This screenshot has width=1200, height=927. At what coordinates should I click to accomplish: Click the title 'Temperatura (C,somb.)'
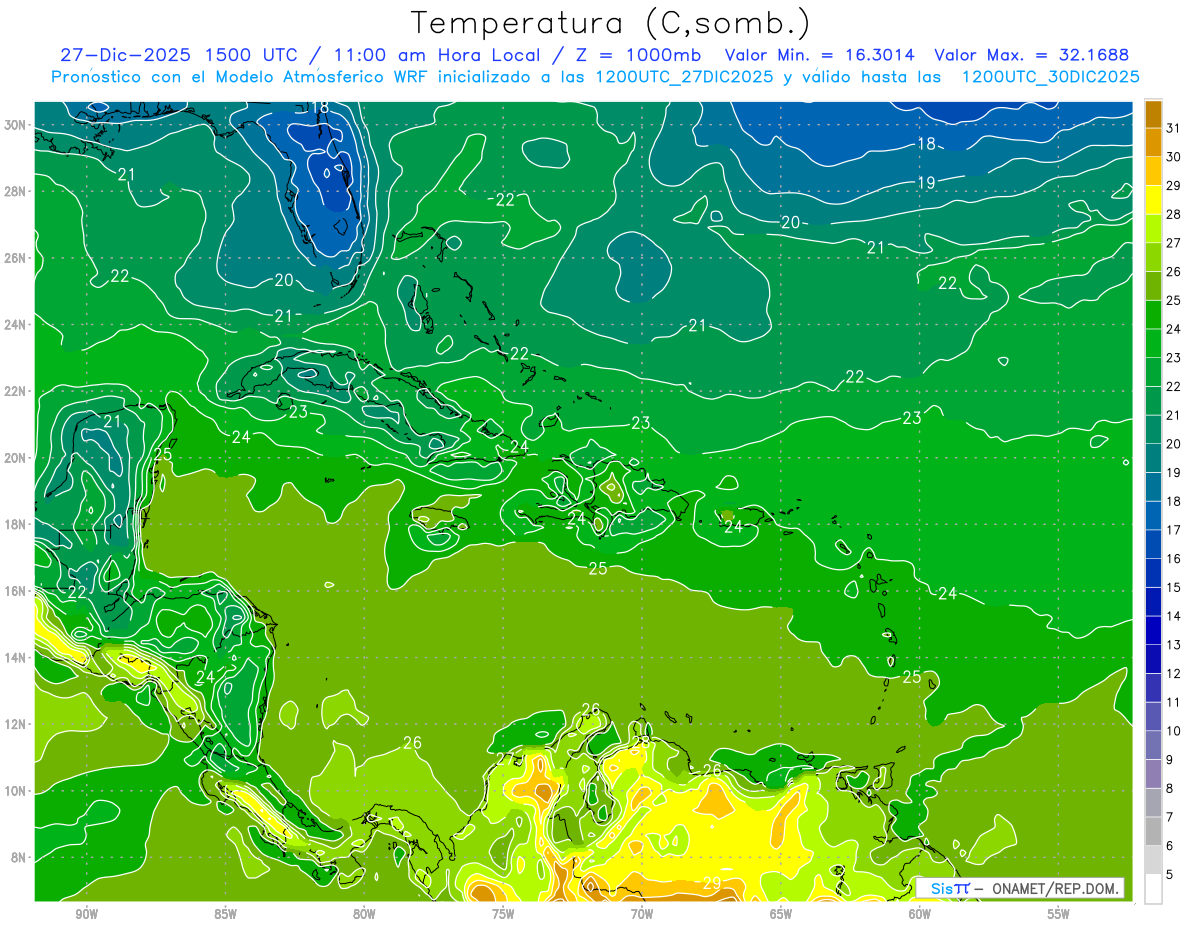point(611,23)
